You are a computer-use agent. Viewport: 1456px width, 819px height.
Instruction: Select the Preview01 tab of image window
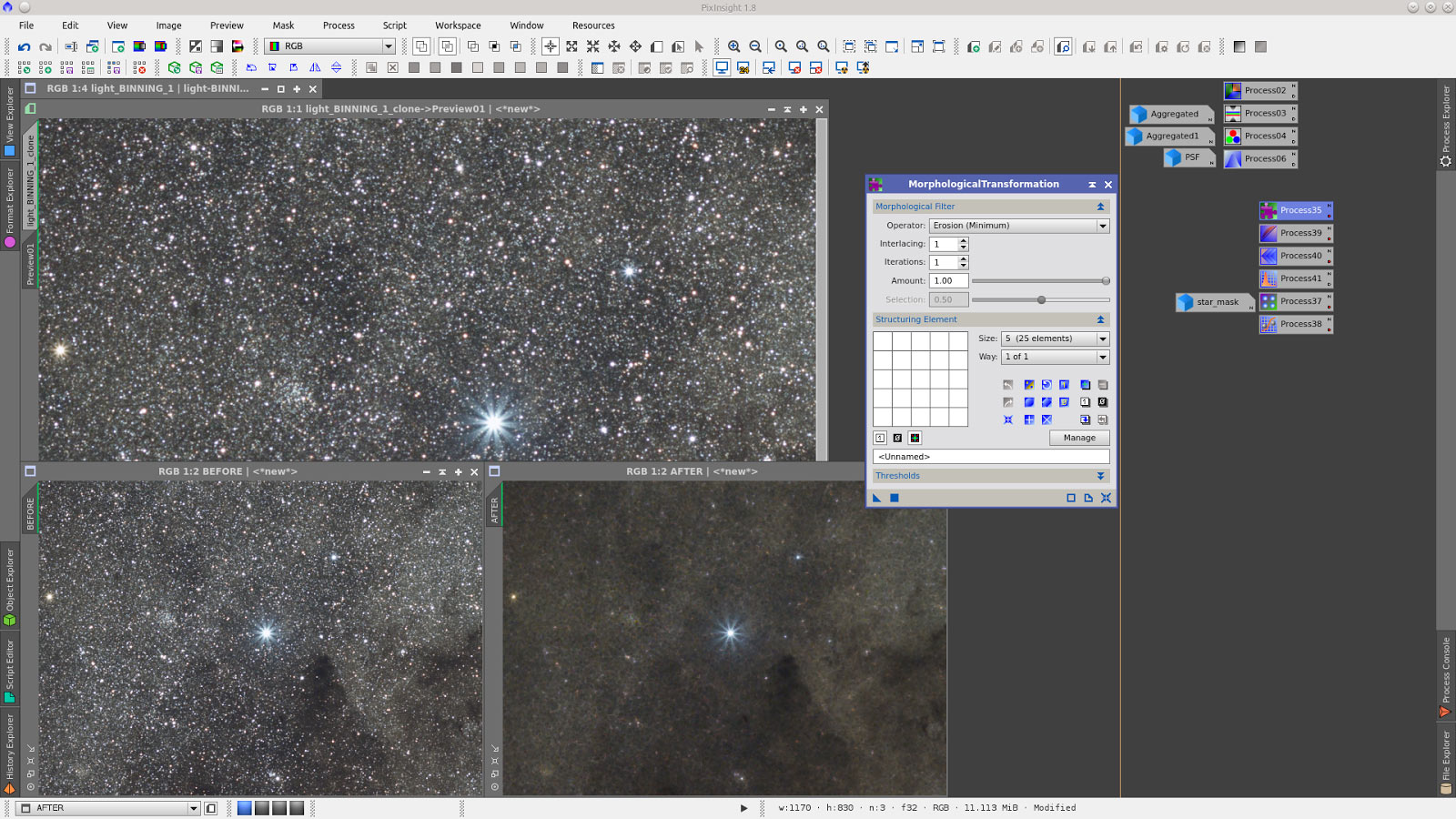[30, 264]
